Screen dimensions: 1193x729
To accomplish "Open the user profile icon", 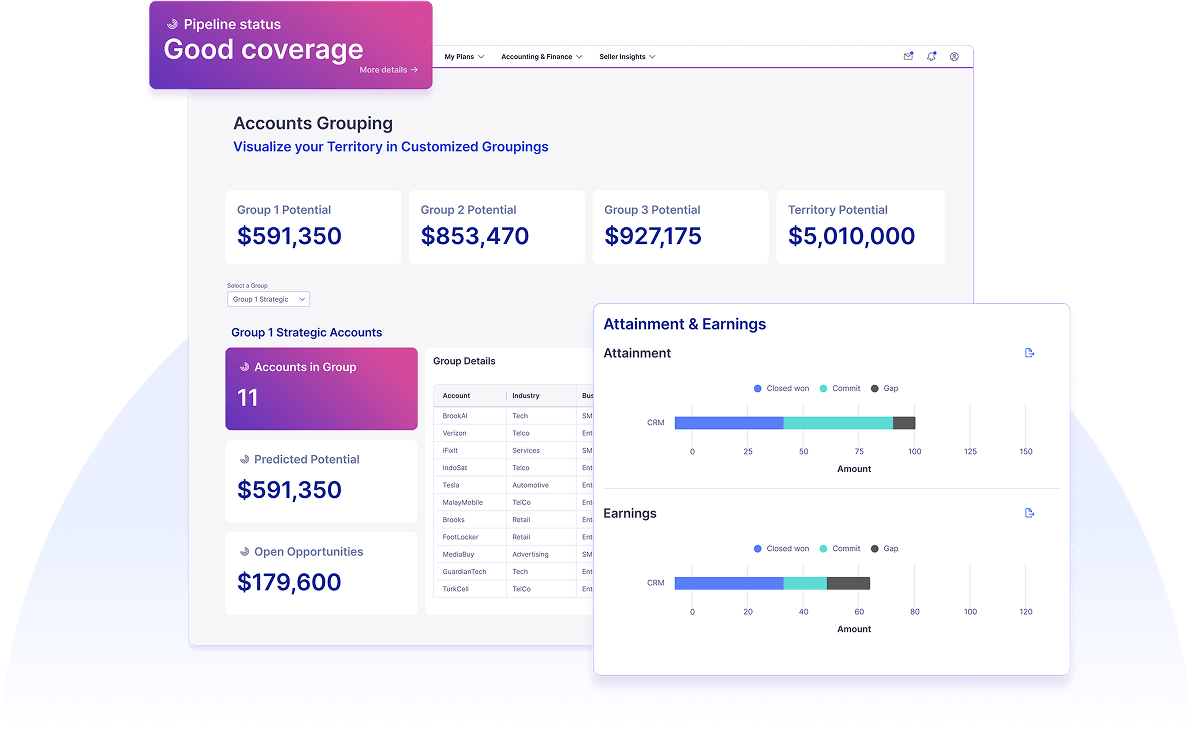I will pyautogui.click(x=954, y=56).
